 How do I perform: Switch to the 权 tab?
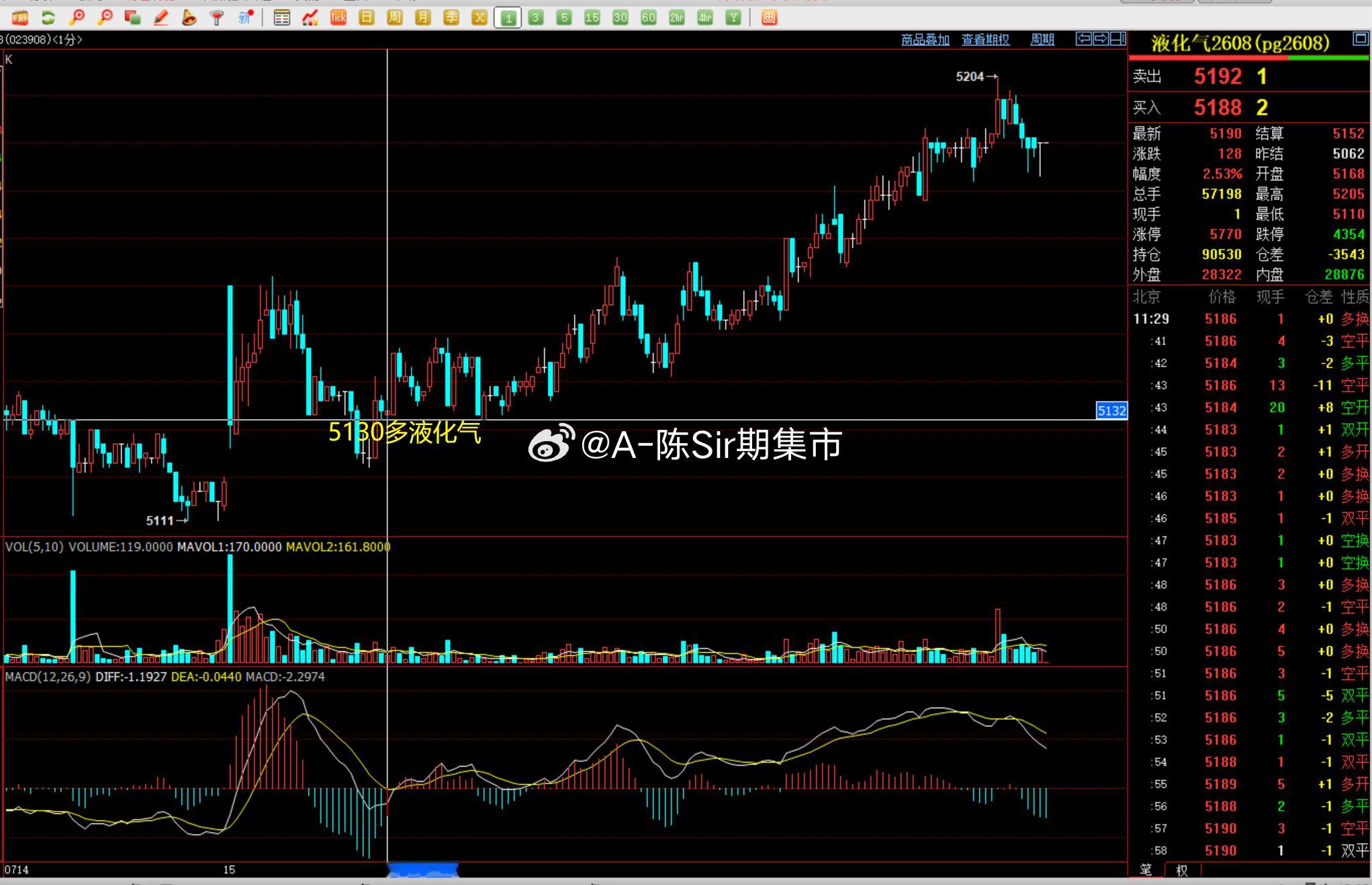tap(1182, 870)
